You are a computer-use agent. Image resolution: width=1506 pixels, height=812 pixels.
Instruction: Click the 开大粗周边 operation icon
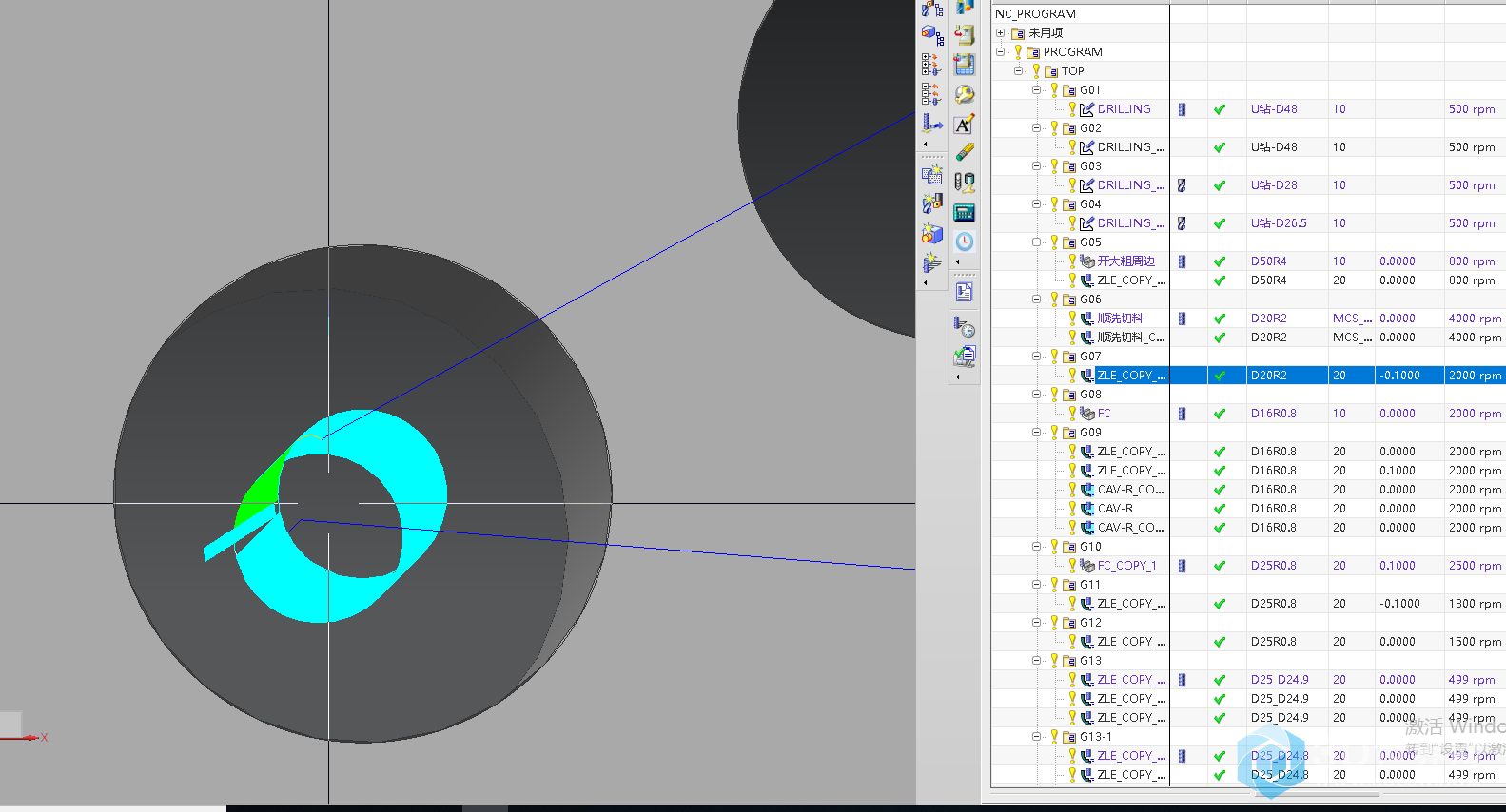[x=1086, y=261]
